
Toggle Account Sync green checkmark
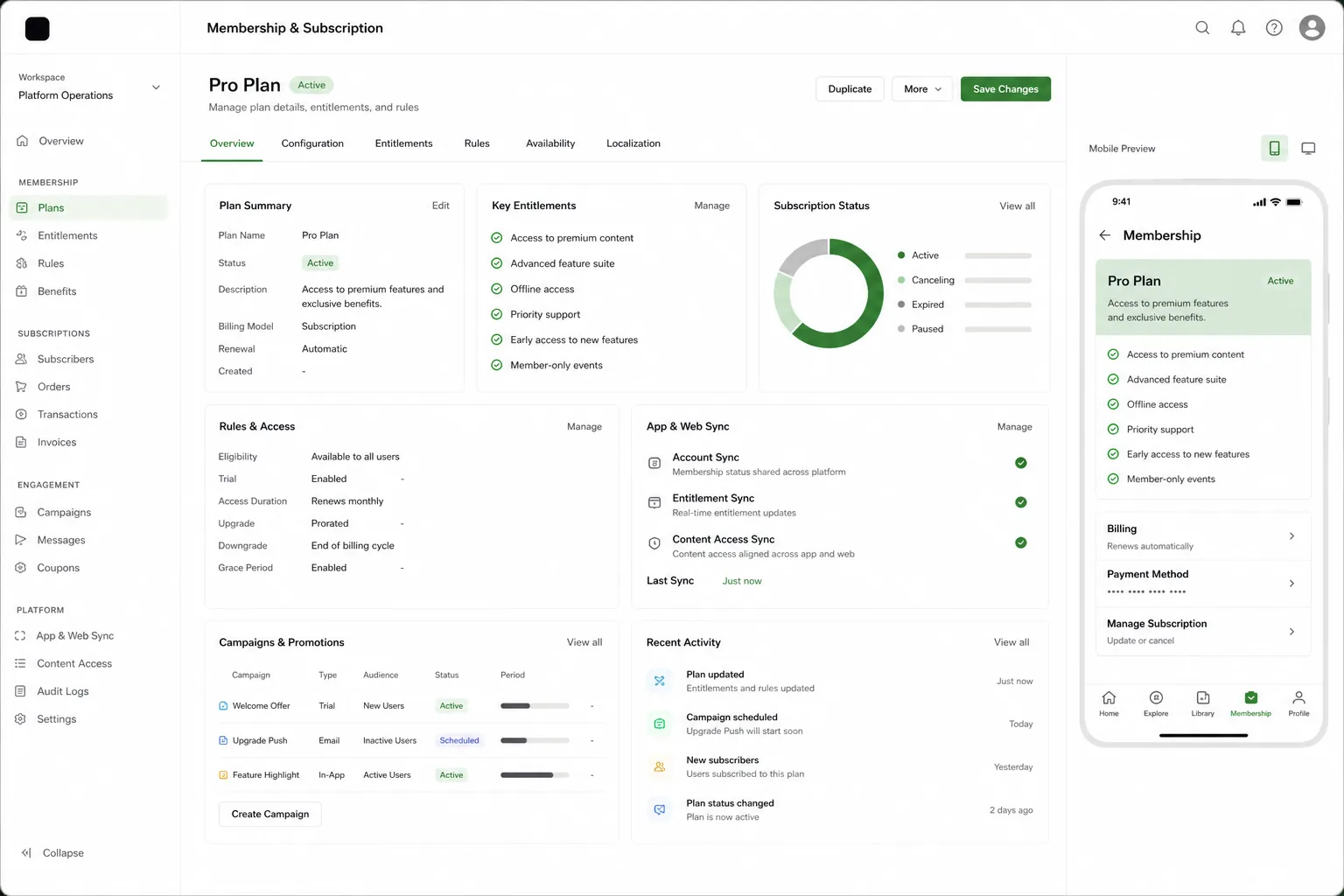click(1020, 463)
